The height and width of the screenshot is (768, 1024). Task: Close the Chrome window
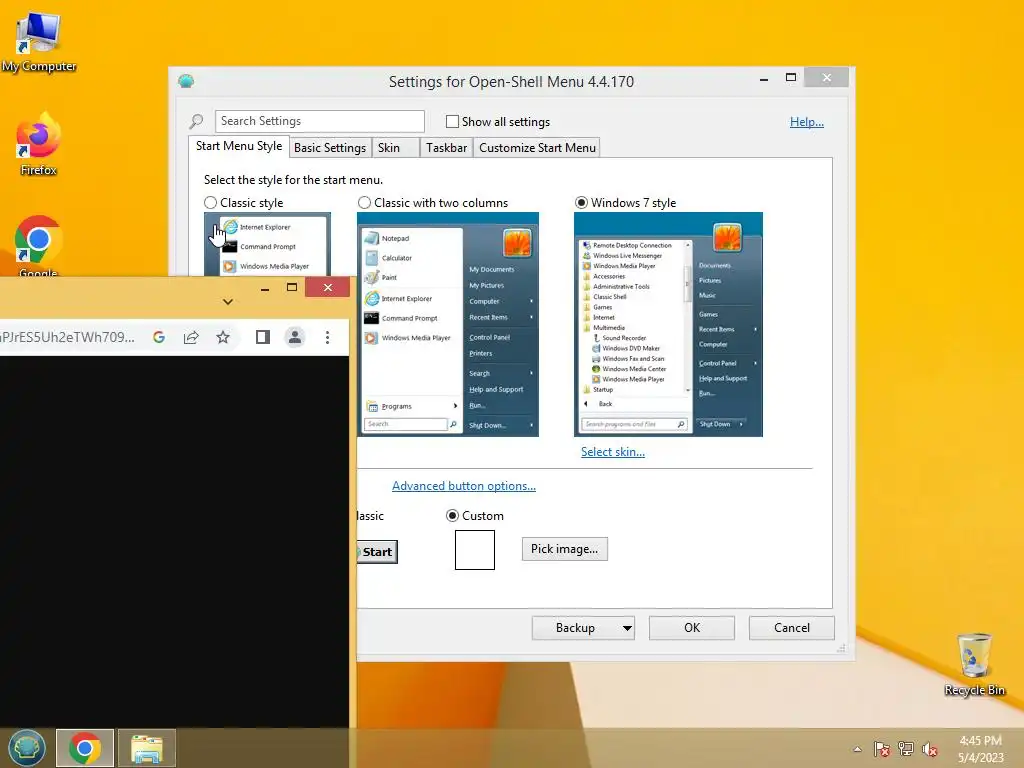click(x=328, y=287)
